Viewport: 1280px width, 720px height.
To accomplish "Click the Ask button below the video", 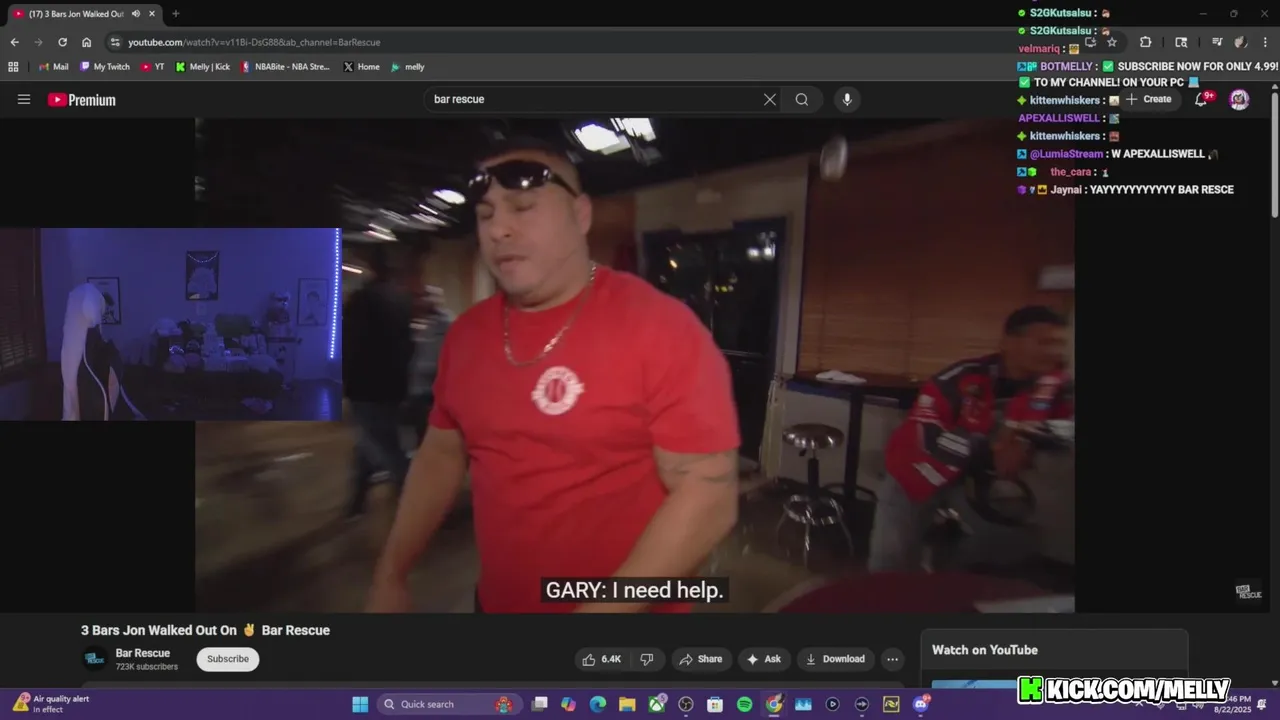I will coord(763,659).
